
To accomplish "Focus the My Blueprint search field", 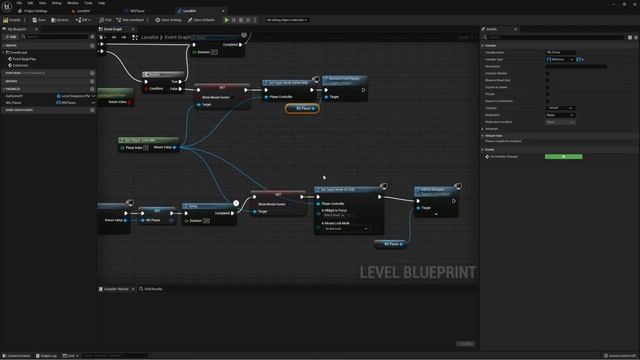I will point(56,37).
